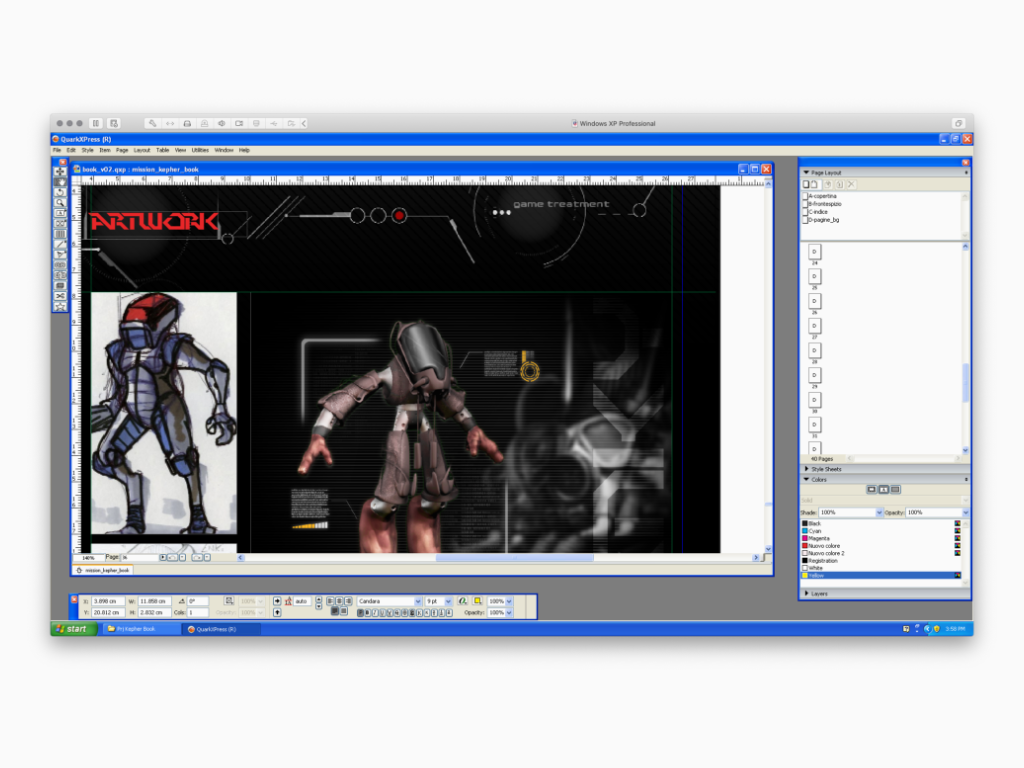Image resolution: width=1024 pixels, height=768 pixels.
Task: Click QuarkXPress taskbar button
Action: (x=221, y=629)
